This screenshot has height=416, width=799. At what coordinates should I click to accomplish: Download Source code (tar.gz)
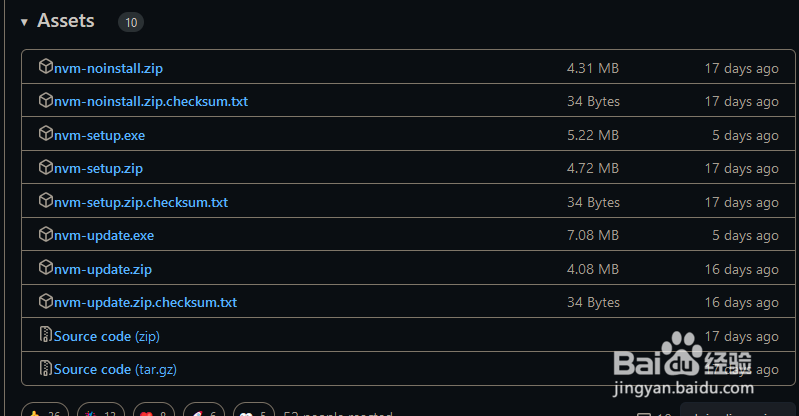115,370
